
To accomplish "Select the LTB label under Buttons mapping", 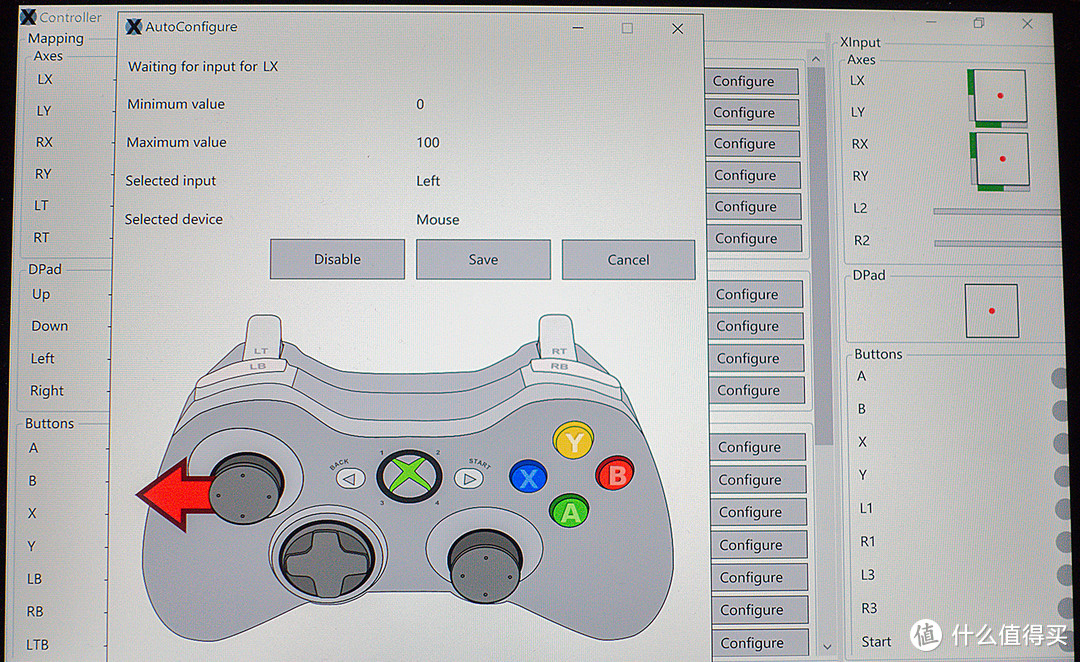I will pos(37,645).
